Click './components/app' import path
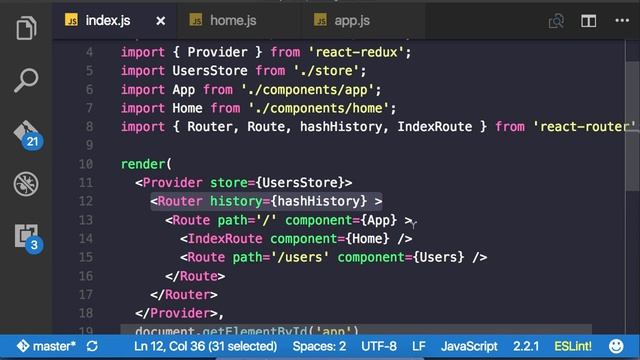The height and width of the screenshot is (360, 640). 307,89
